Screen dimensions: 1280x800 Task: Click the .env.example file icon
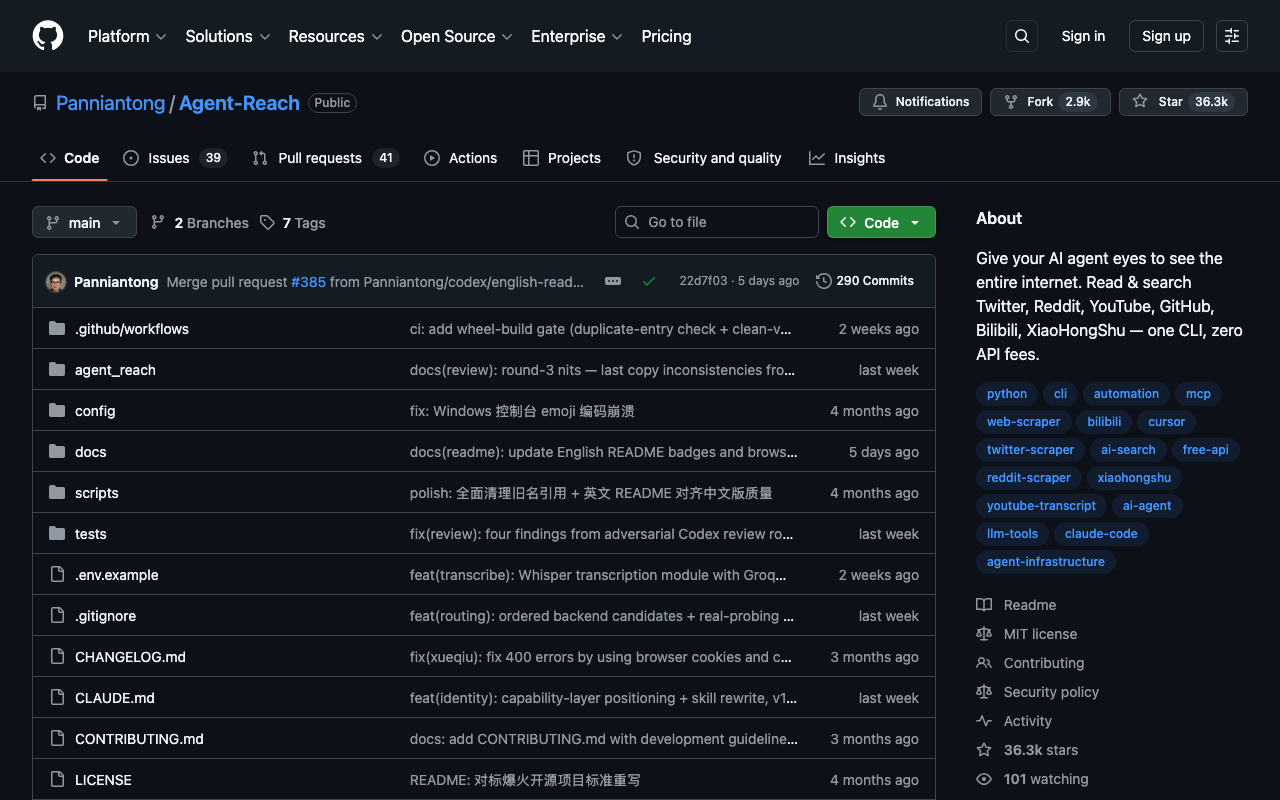click(x=57, y=575)
